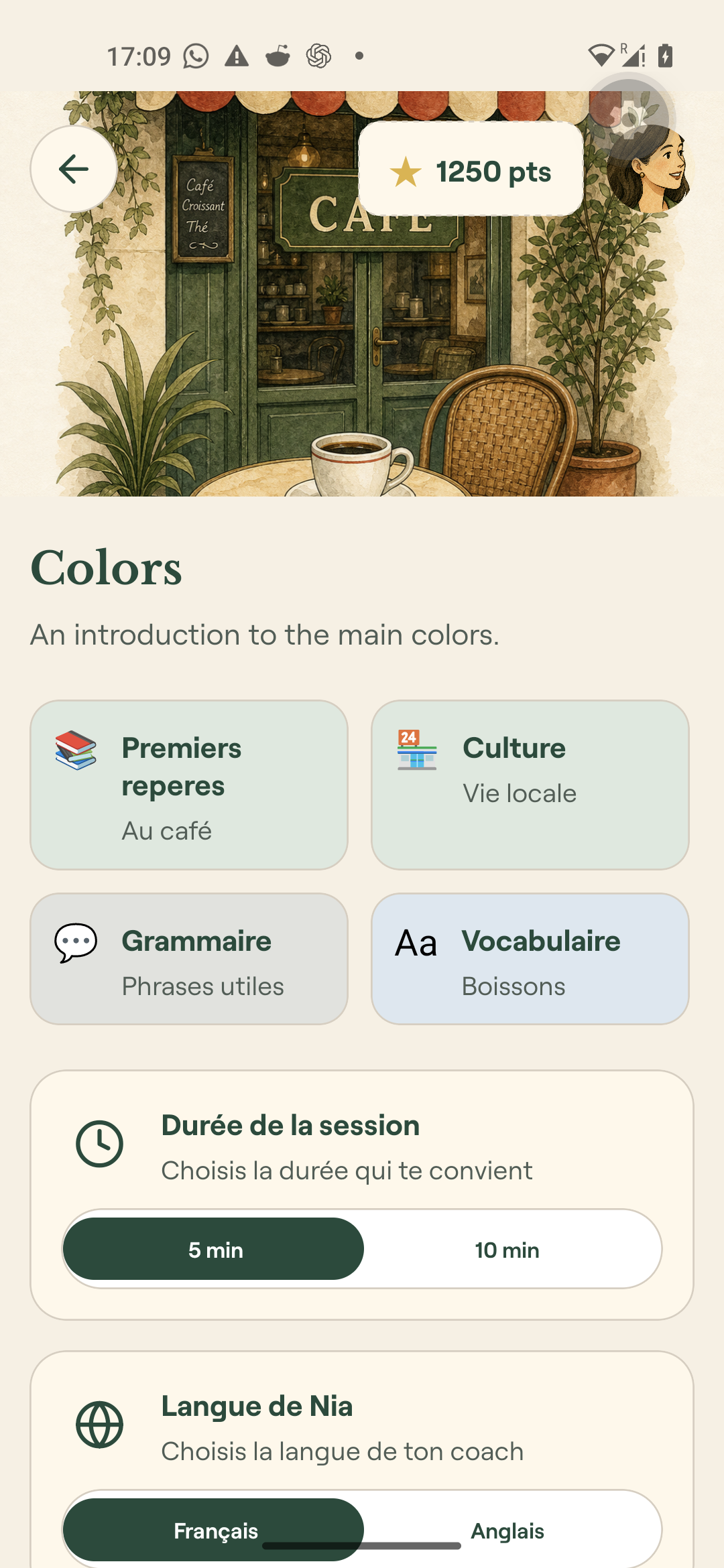Tap the convenience store Culture icon

[417, 750]
